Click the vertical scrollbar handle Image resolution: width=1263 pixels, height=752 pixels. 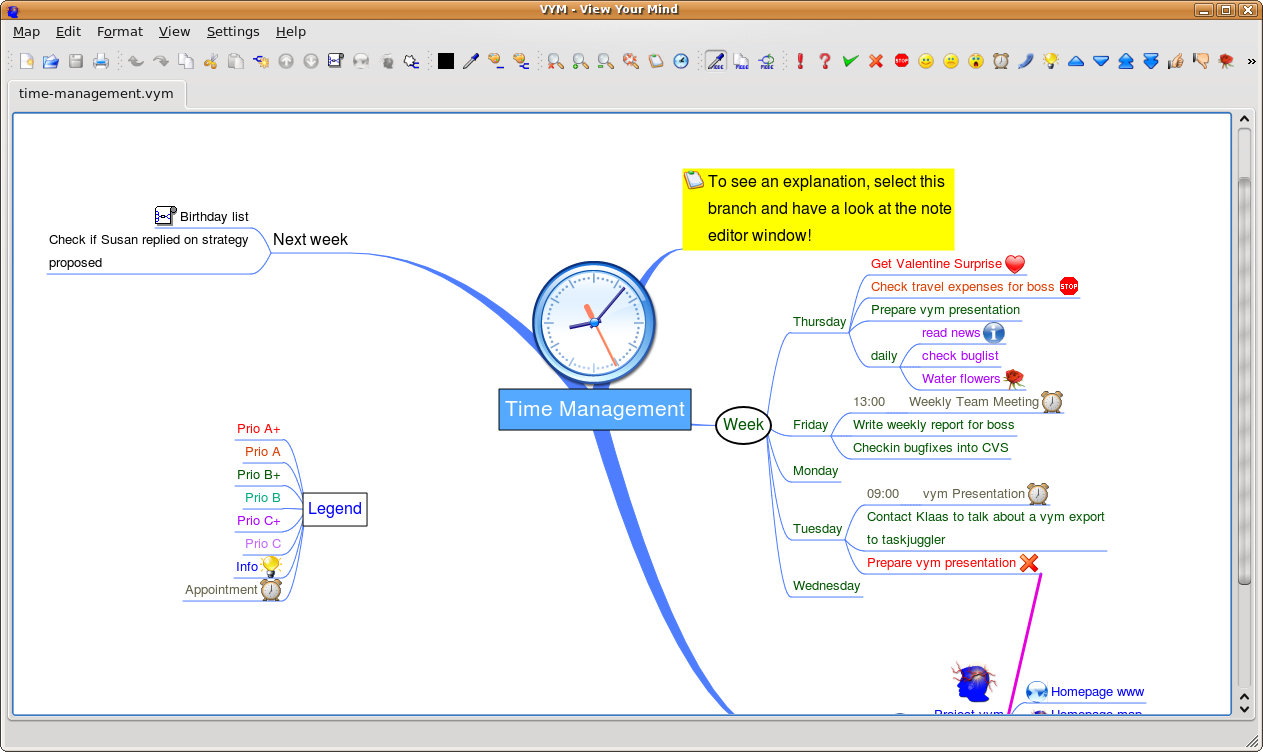click(1244, 380)
